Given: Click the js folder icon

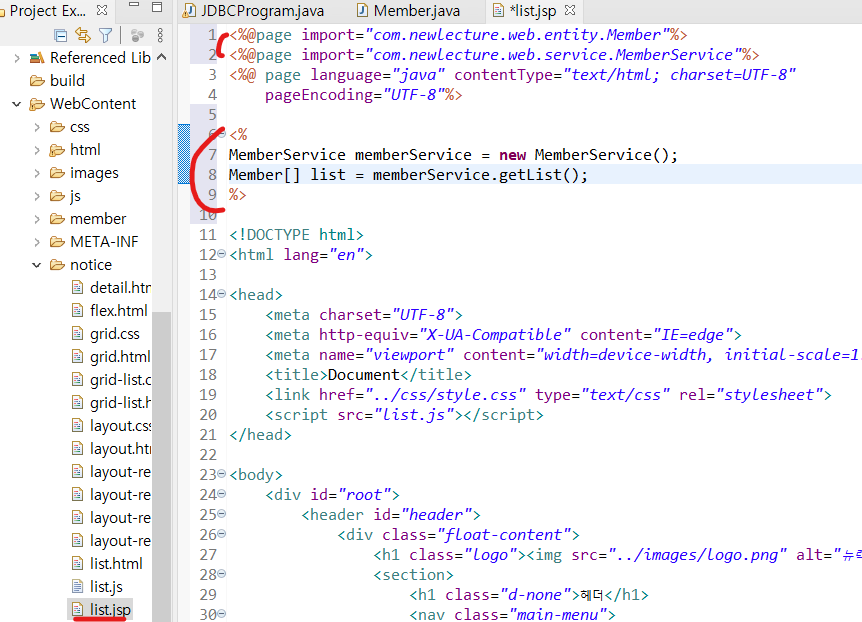Looking at the screenshot, I should pyautogui.click(x=57, y=196).
